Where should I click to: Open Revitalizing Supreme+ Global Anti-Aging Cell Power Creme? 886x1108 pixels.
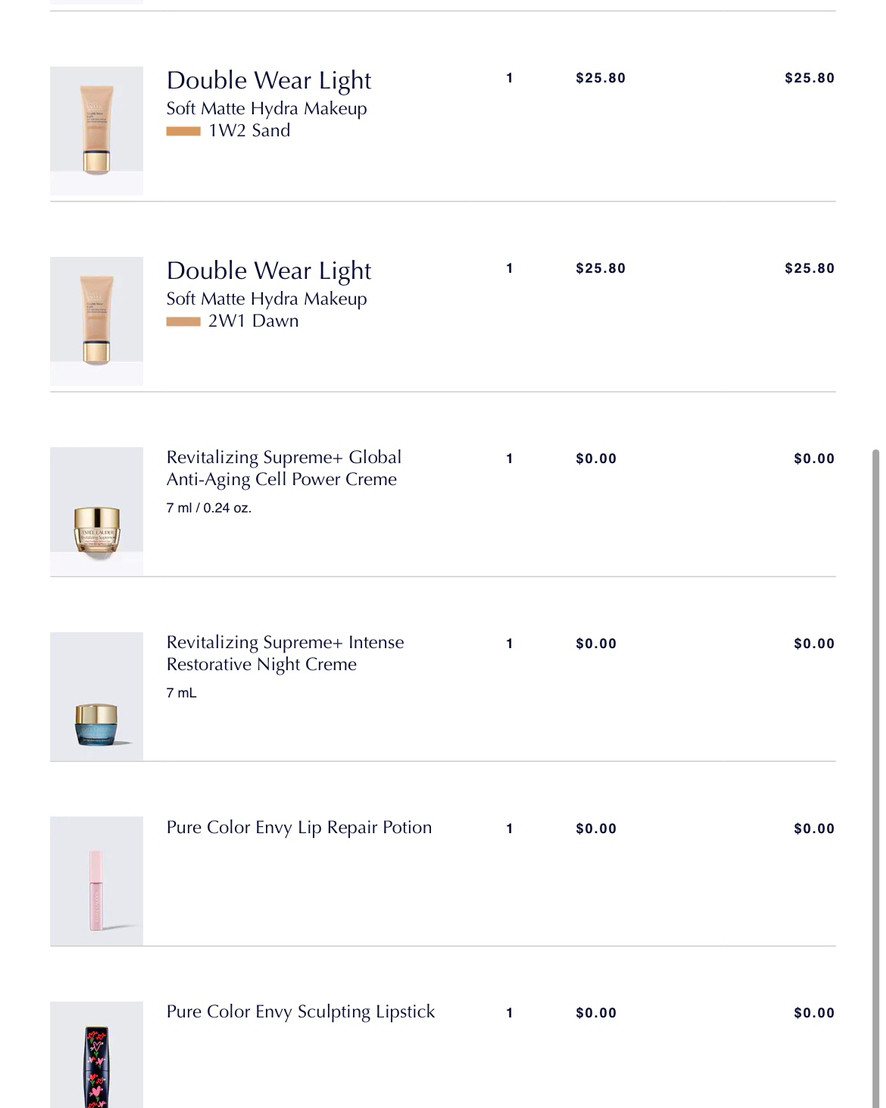[x=283, y=468]
